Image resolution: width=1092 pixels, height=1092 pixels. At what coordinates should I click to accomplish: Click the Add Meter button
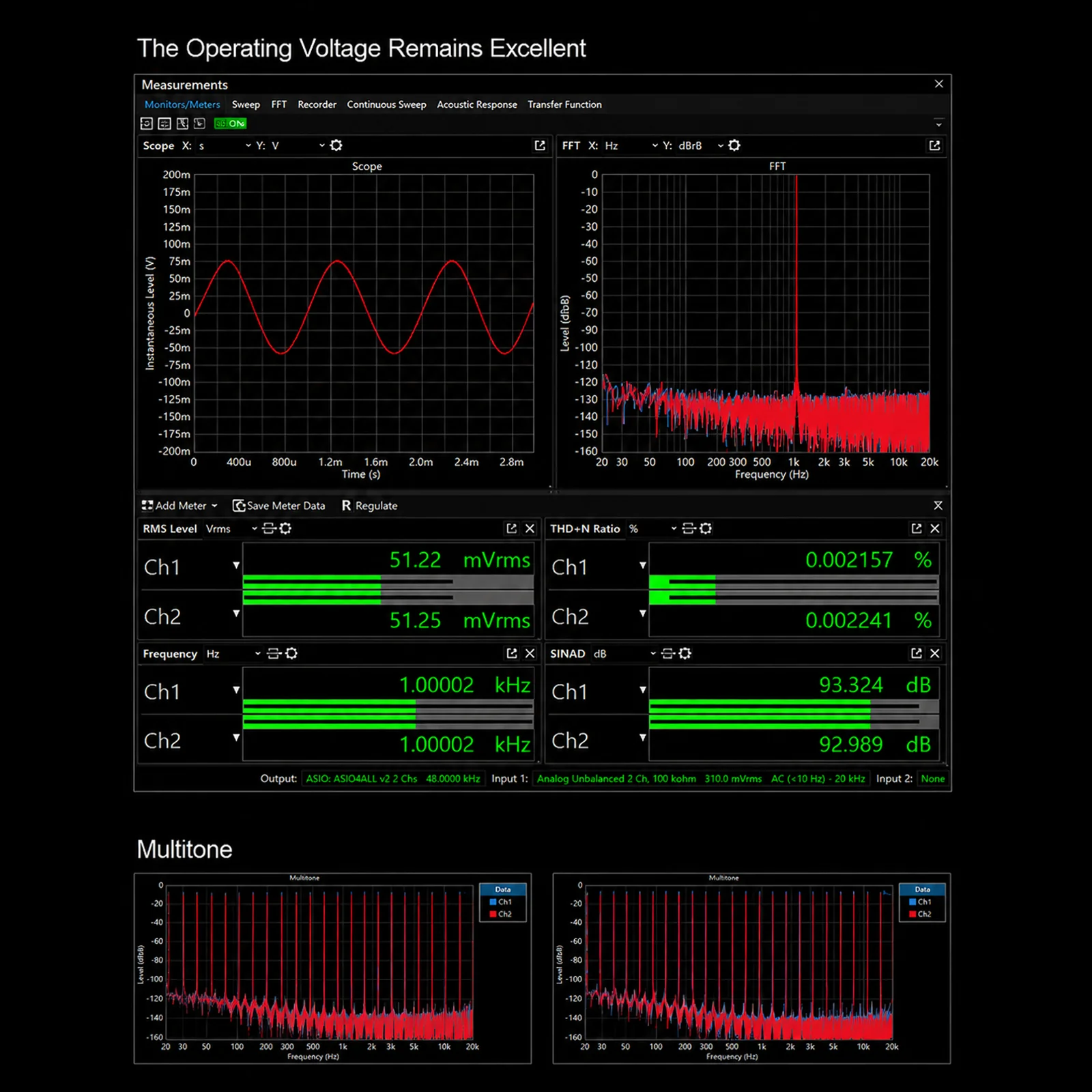pos(179,506)
